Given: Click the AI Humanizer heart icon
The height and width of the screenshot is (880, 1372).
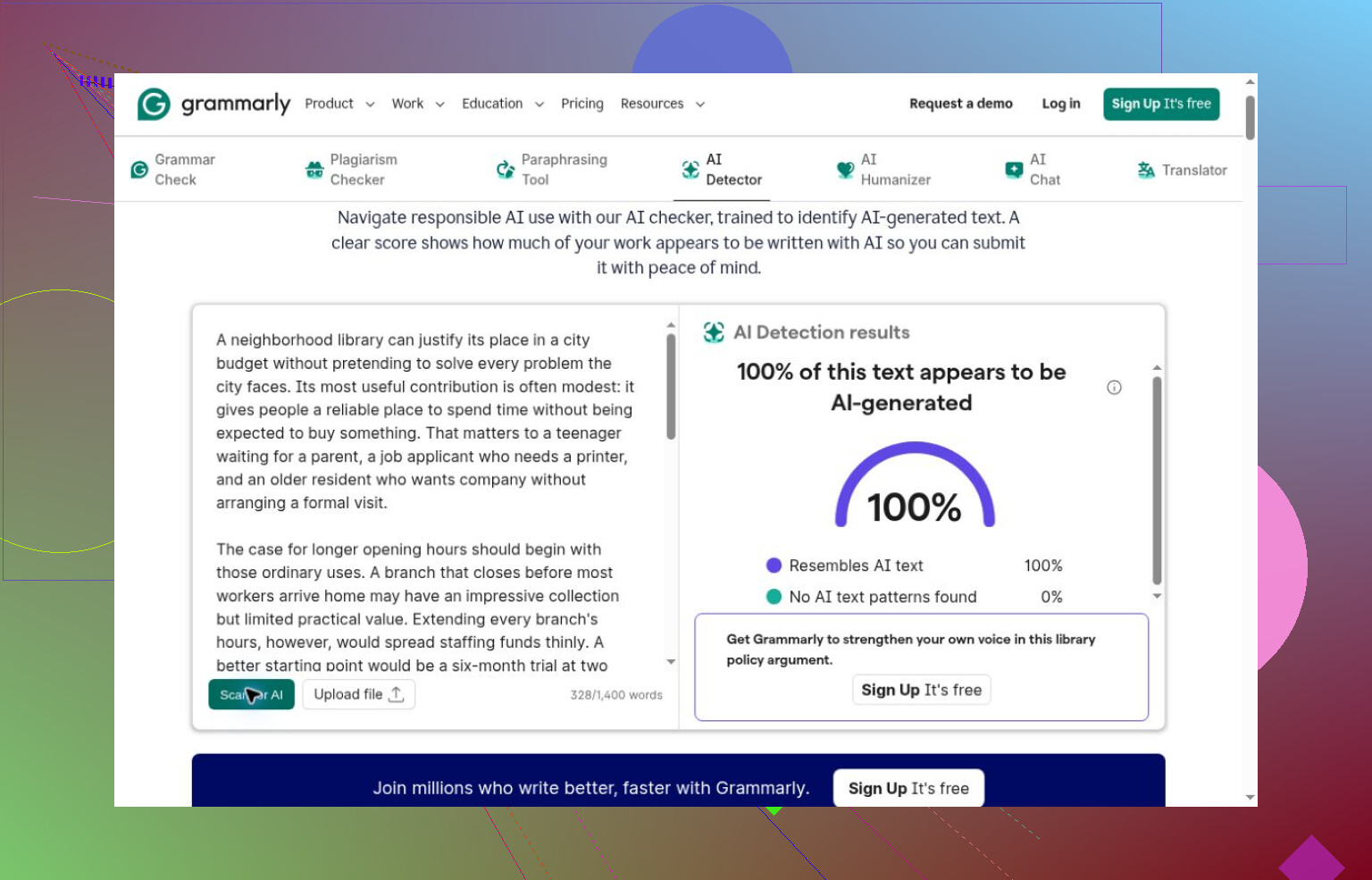Looking at the screenshot, I should coord(845,170).
